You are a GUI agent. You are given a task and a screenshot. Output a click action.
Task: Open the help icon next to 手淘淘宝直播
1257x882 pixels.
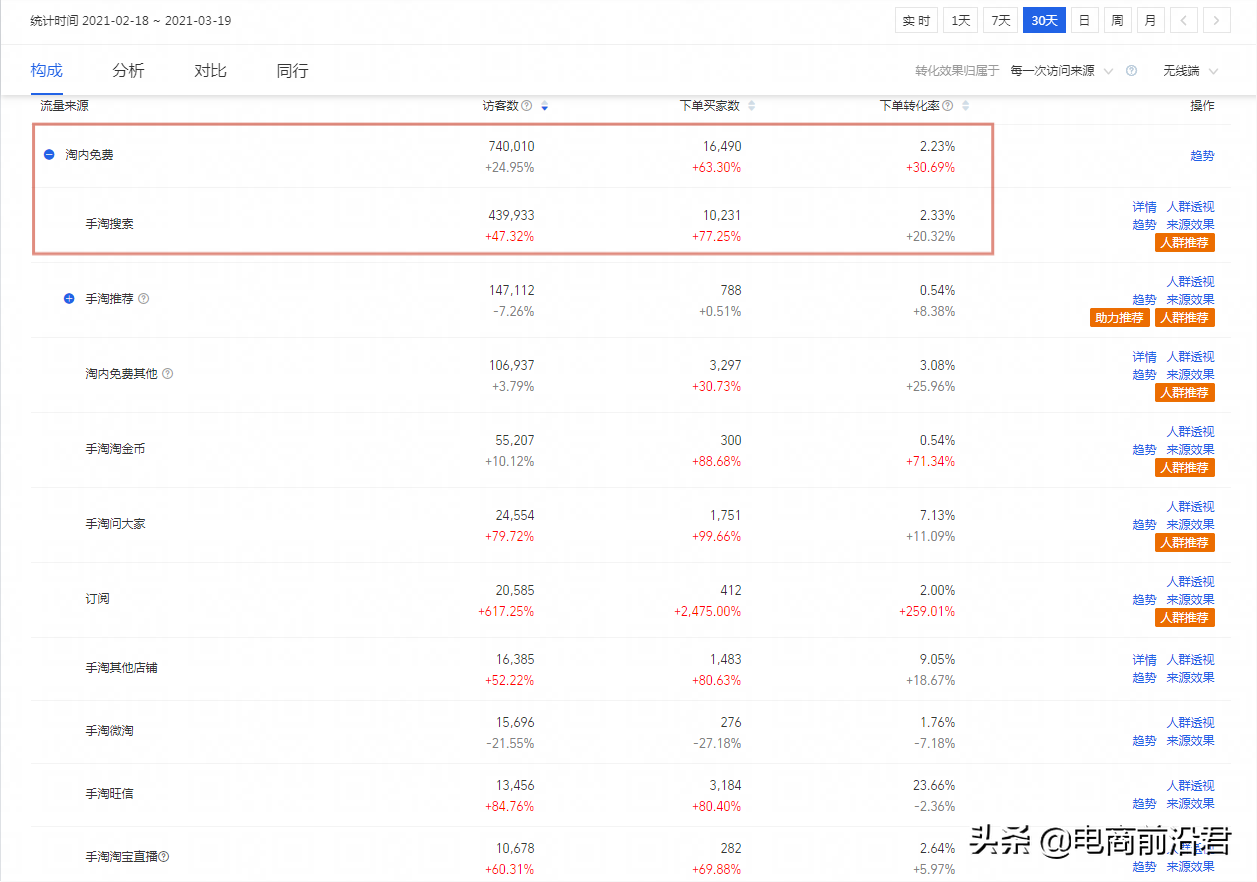point(162,857)
